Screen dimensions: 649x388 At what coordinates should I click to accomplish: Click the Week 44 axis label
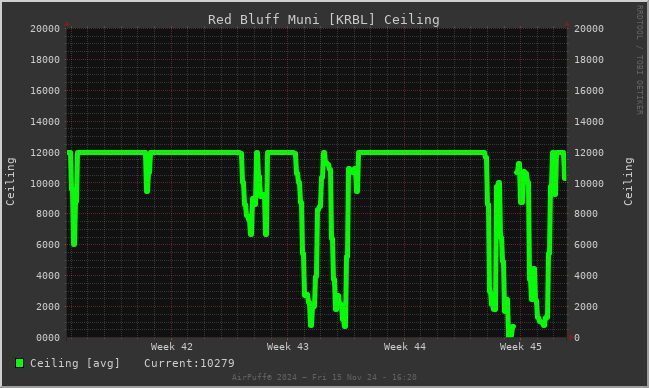(x=404, y=347)
